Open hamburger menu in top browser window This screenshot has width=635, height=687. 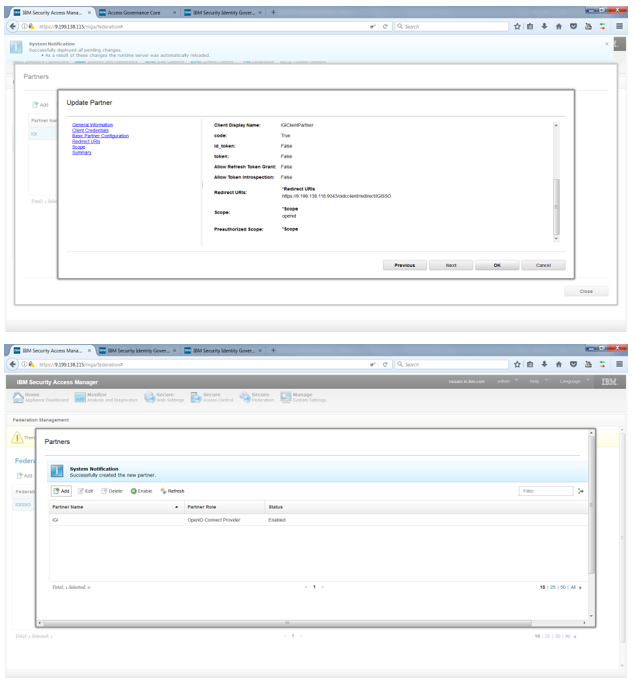click(x=619, y=26)
